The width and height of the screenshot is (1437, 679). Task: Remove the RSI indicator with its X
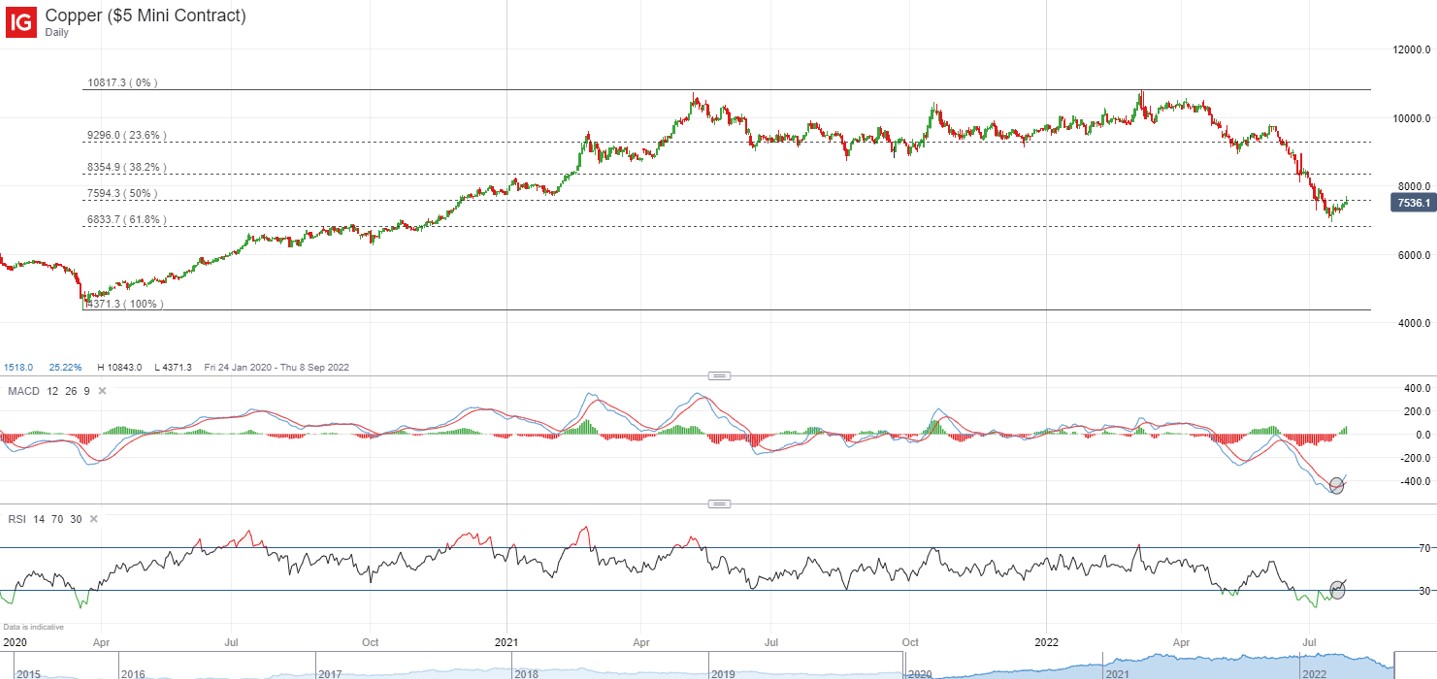[x=94, y=519]
